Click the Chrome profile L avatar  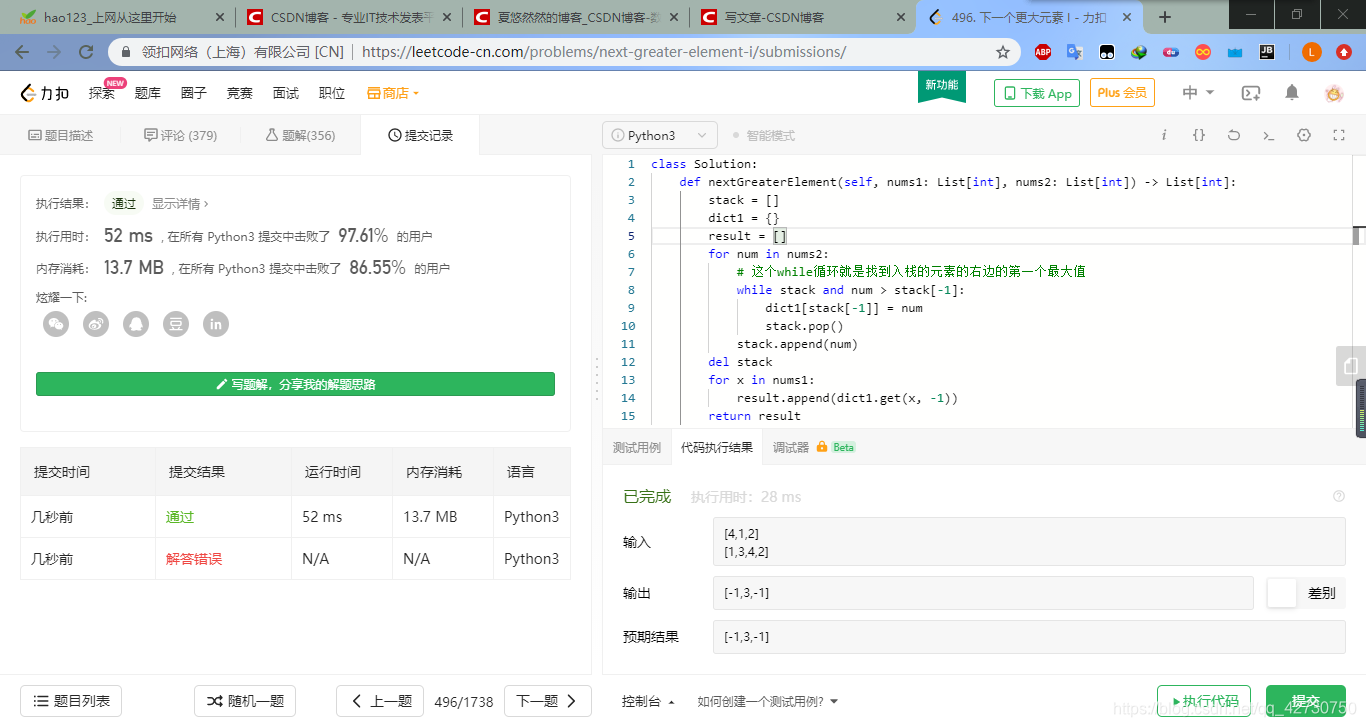click(x=1312, y=52)
